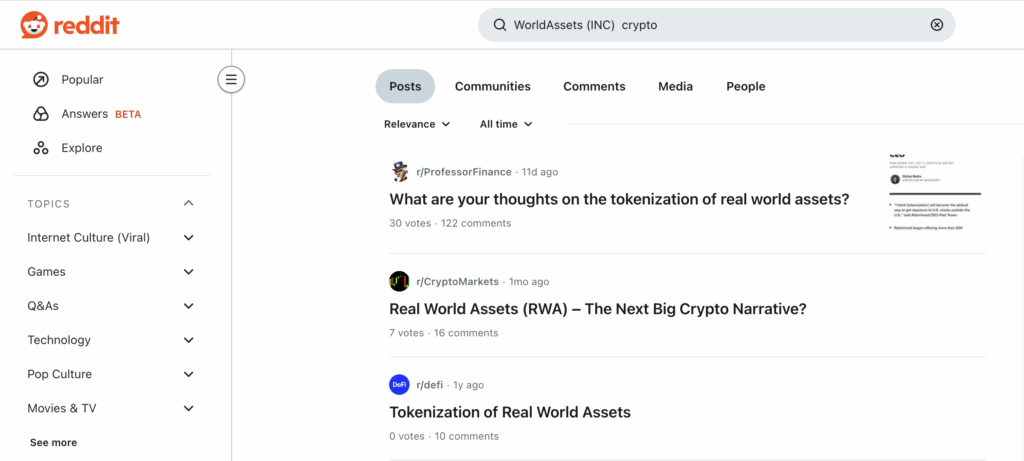Image resolution: width=1024 pixels, height=461 pixels.
Task: Switch to the Comments tab
Action: [x=594, y=87]
